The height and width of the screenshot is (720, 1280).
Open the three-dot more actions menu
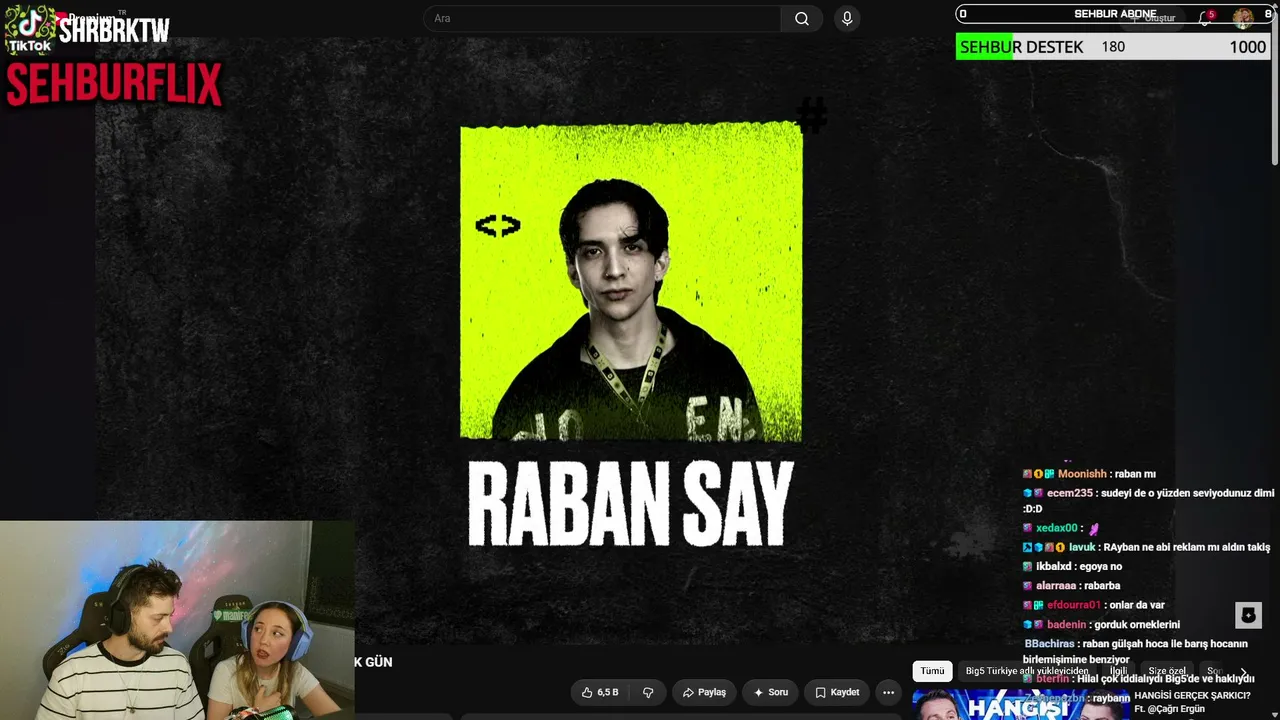tap(888, 692)
